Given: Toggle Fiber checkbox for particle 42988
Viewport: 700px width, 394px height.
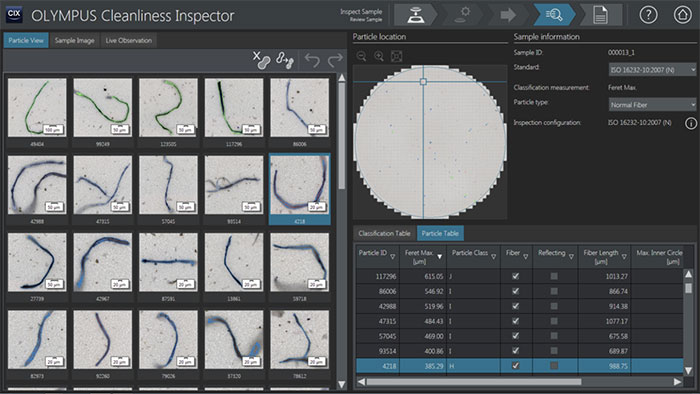Looking at the screenshot, I should pyautogui.click(x=516, y=306).
